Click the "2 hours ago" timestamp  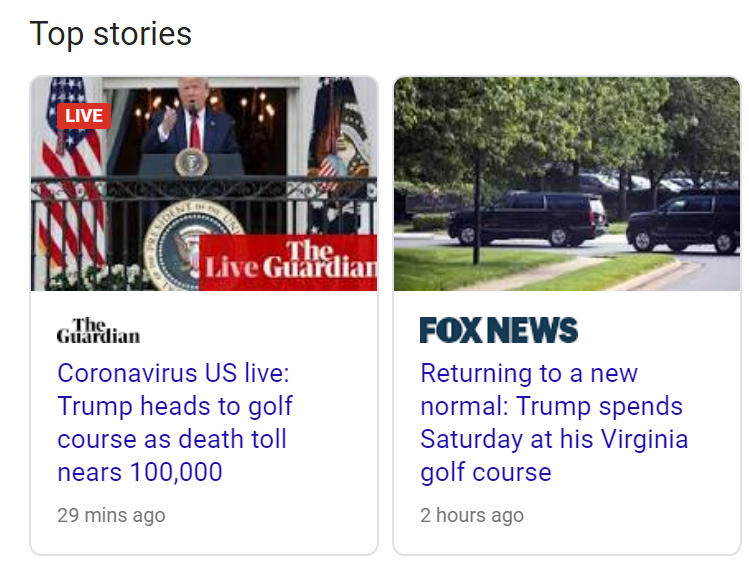tap(472, 516)
